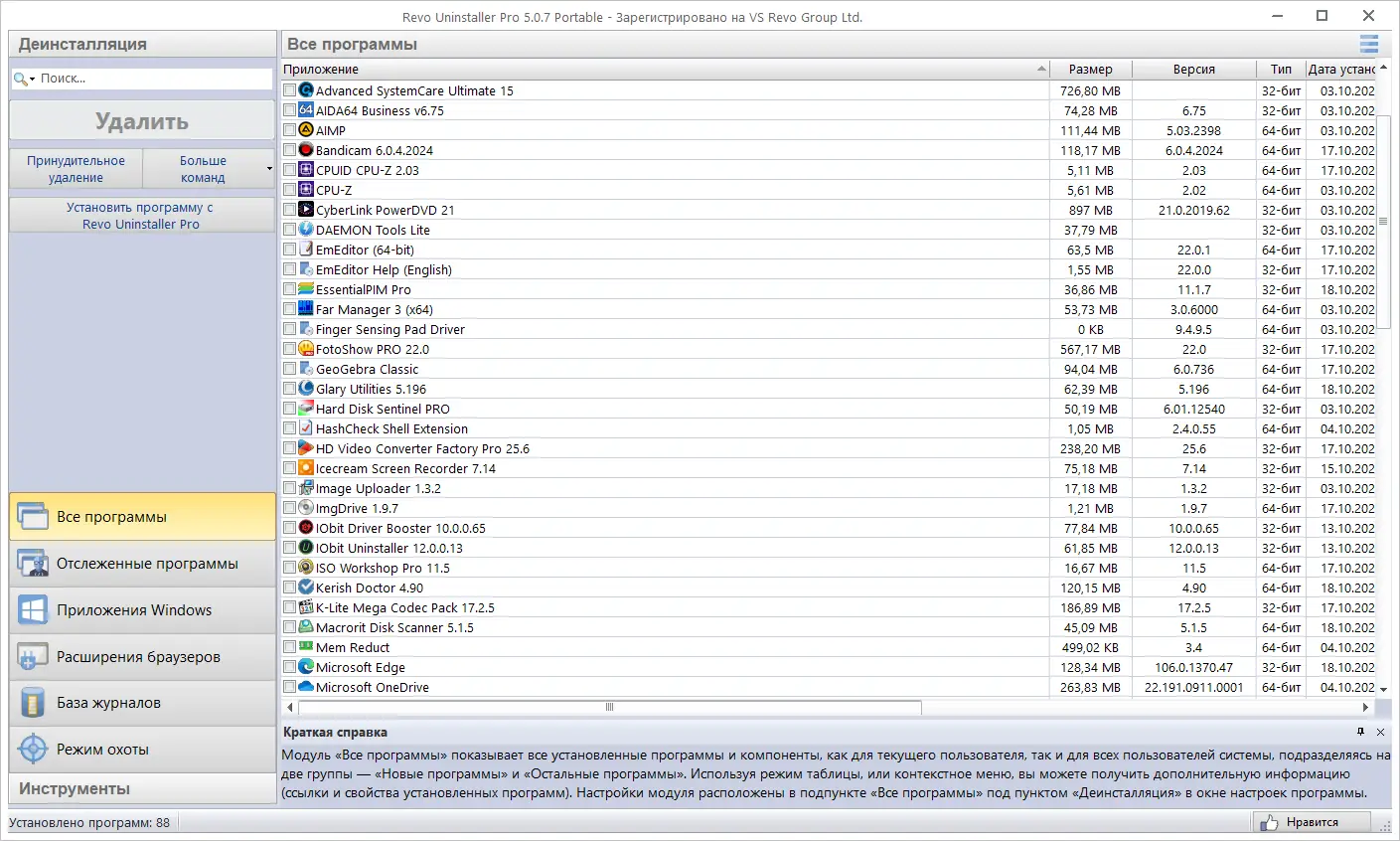Sort by the Размер column header
This screenshot has width=1400, height=841.
coord(1091,69)
